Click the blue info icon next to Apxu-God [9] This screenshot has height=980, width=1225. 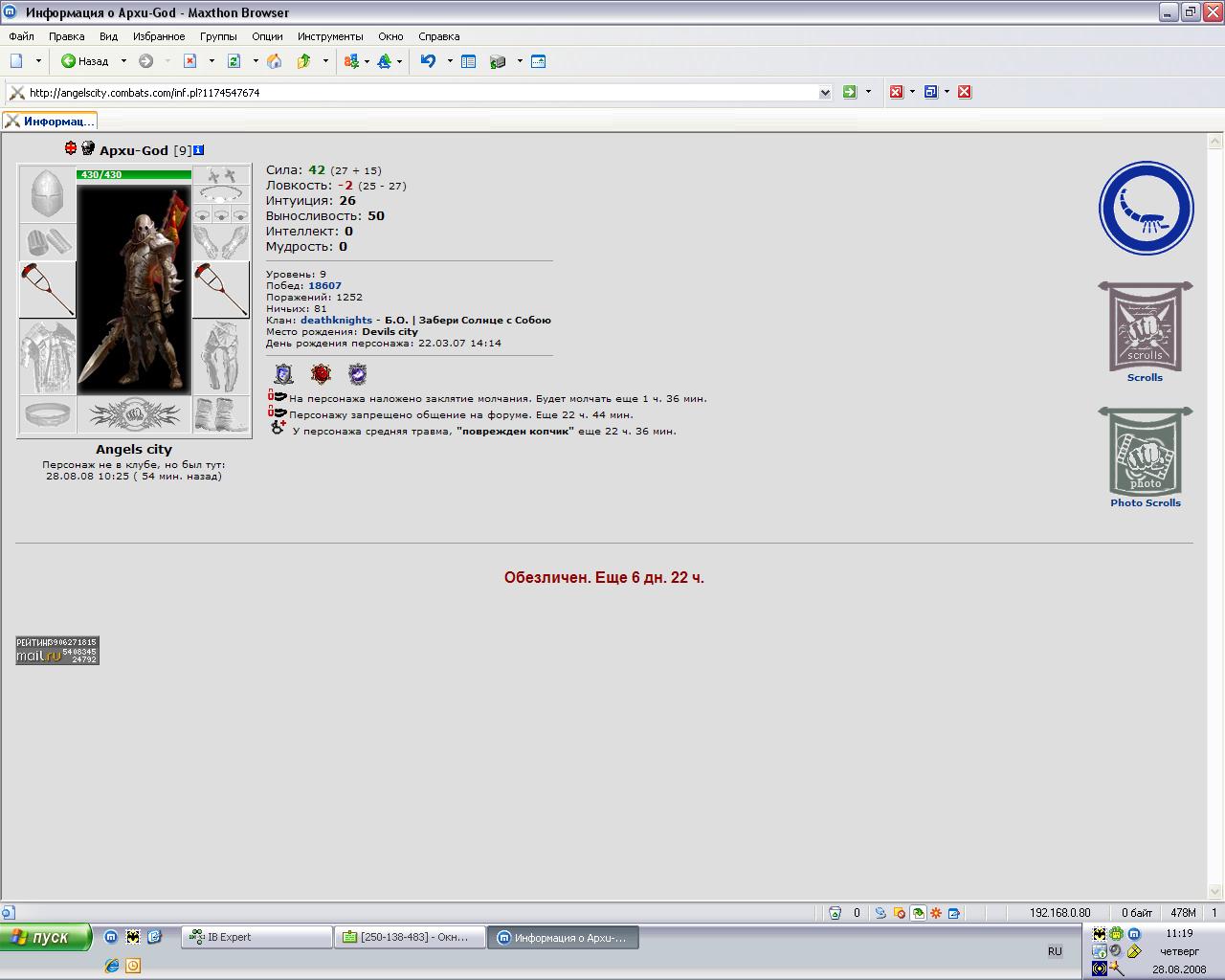[x=199, y=150]
